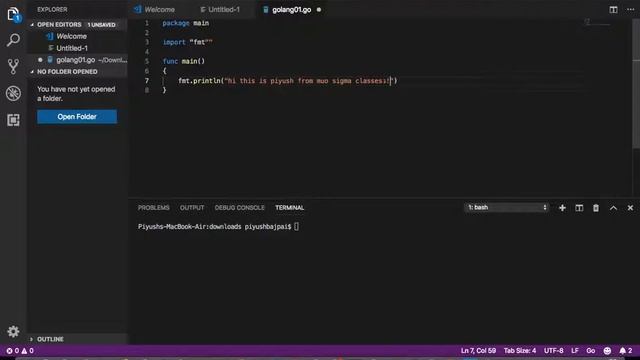
Task: Select bash terminal dropdown
Action: [506, 207]
